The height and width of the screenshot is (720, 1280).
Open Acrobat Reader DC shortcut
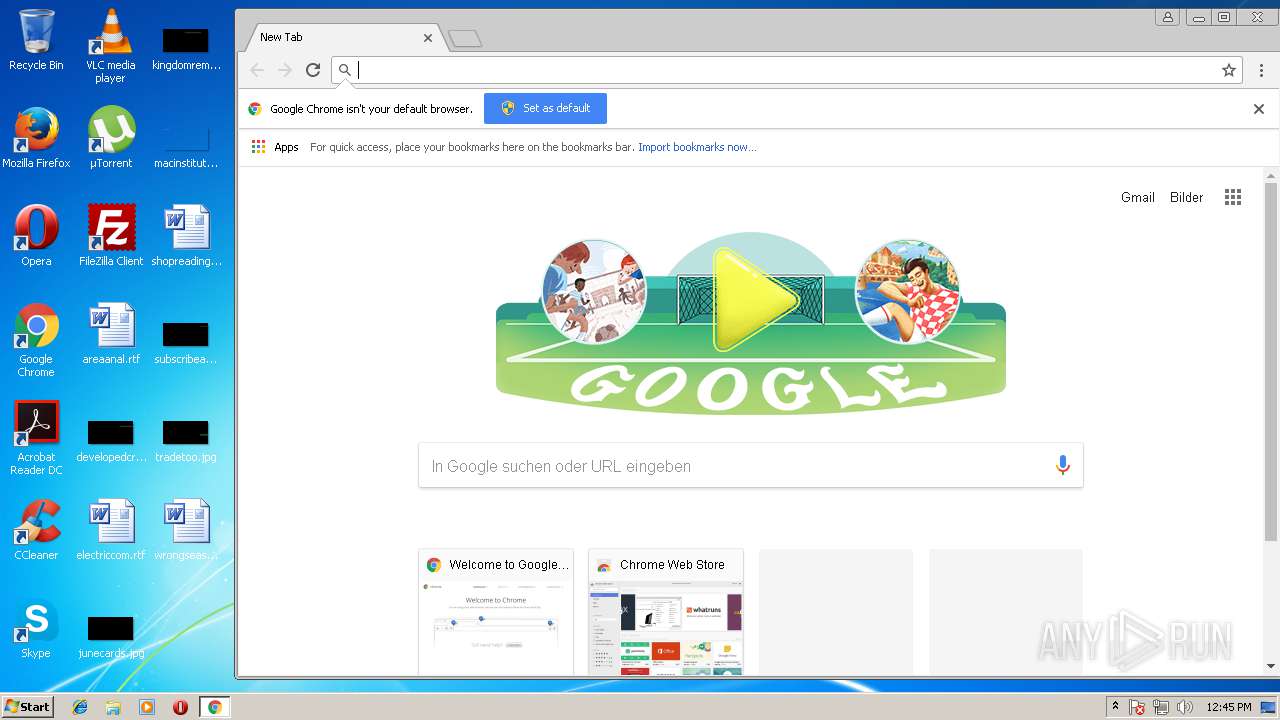coord(36,438)
